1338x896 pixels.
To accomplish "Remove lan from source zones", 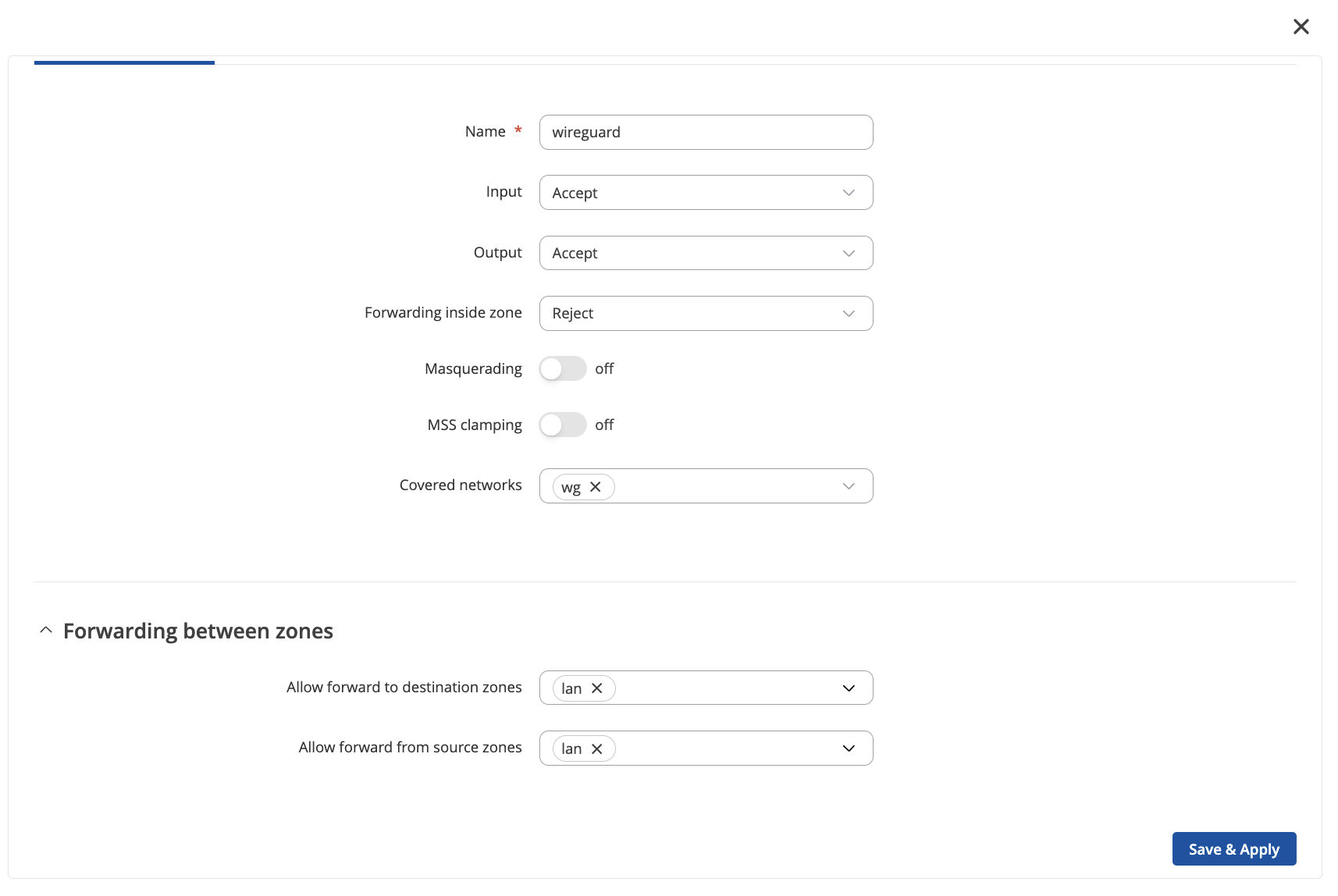I will [597, 748].
